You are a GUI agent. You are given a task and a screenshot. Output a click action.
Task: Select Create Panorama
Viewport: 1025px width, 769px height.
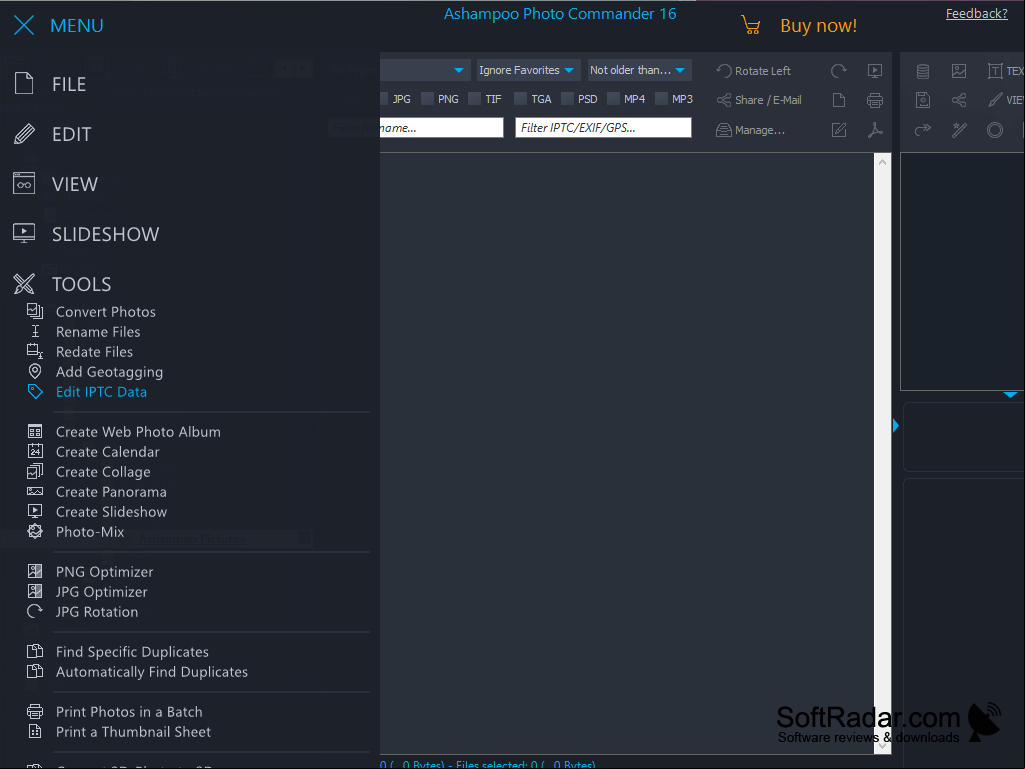click(x=111, y=492)
